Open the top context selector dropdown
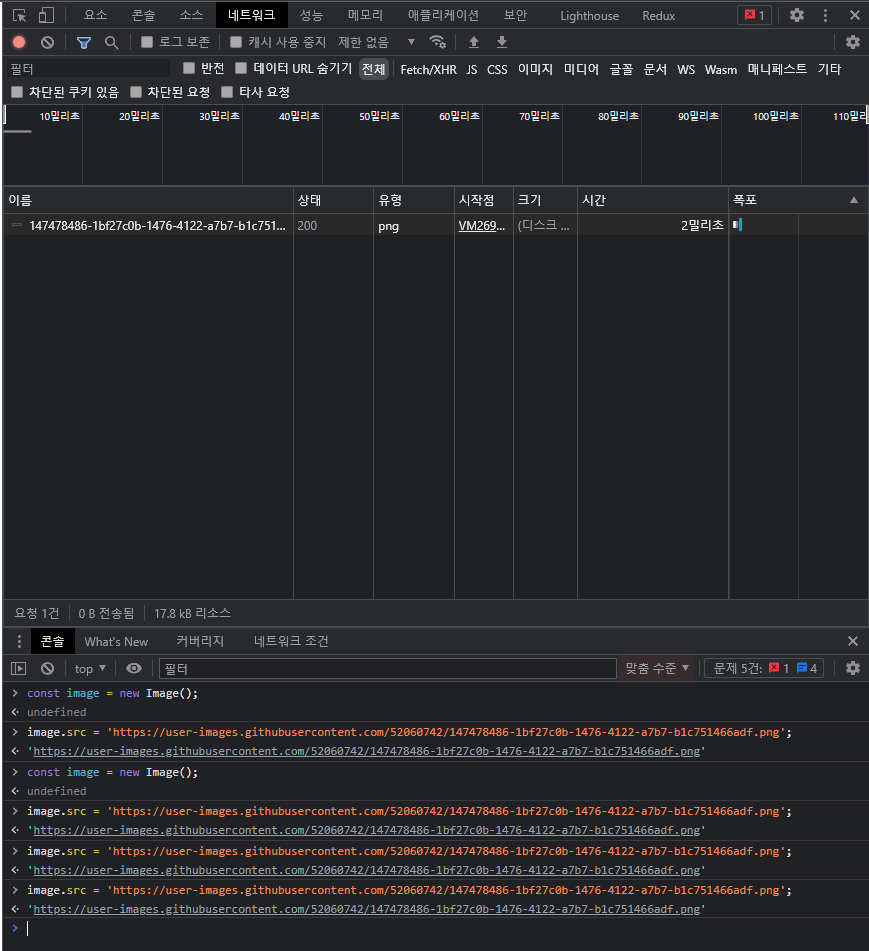Screen dimensions: 869x951 tap(90, 668)
